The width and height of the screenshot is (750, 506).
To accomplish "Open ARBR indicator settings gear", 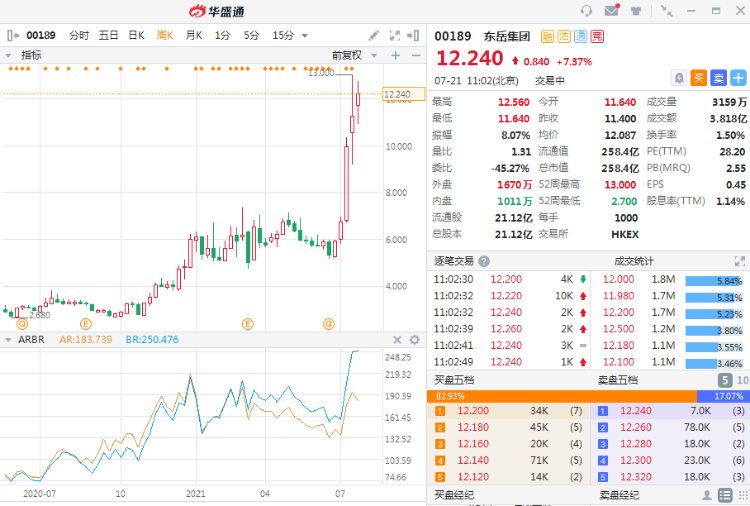I will (415, 340).
